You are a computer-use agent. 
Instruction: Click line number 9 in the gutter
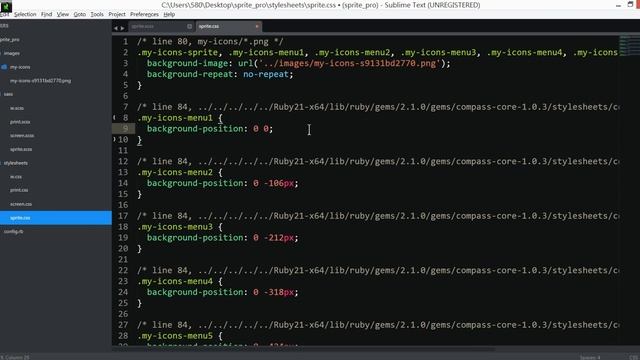pos(125,129)
